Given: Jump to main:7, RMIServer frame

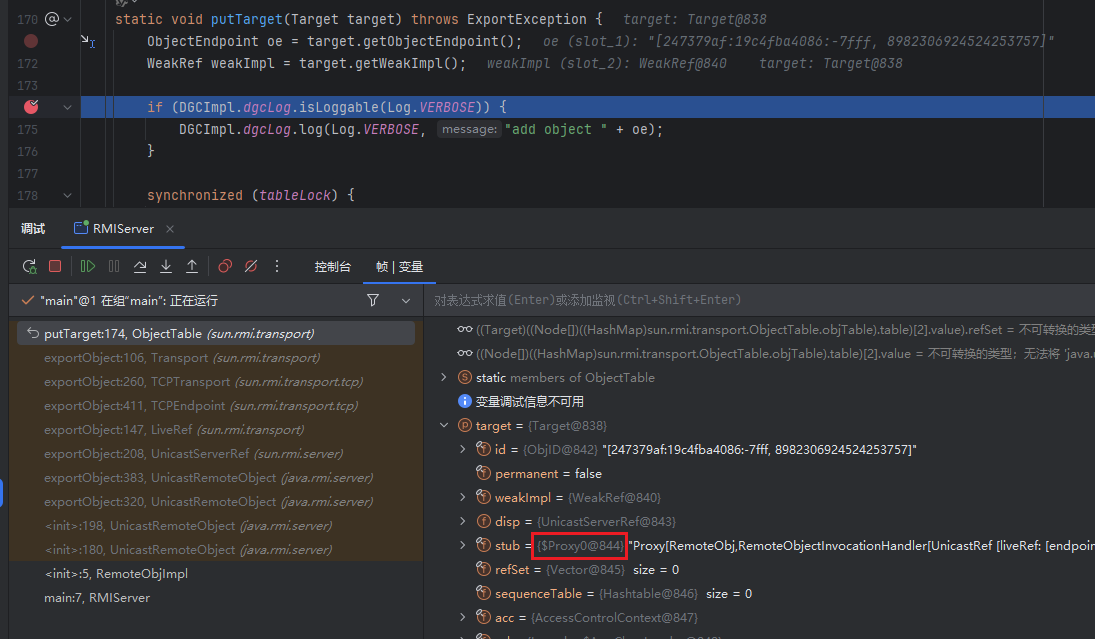Looking at the screenshot, I should (x=96, y=597).
